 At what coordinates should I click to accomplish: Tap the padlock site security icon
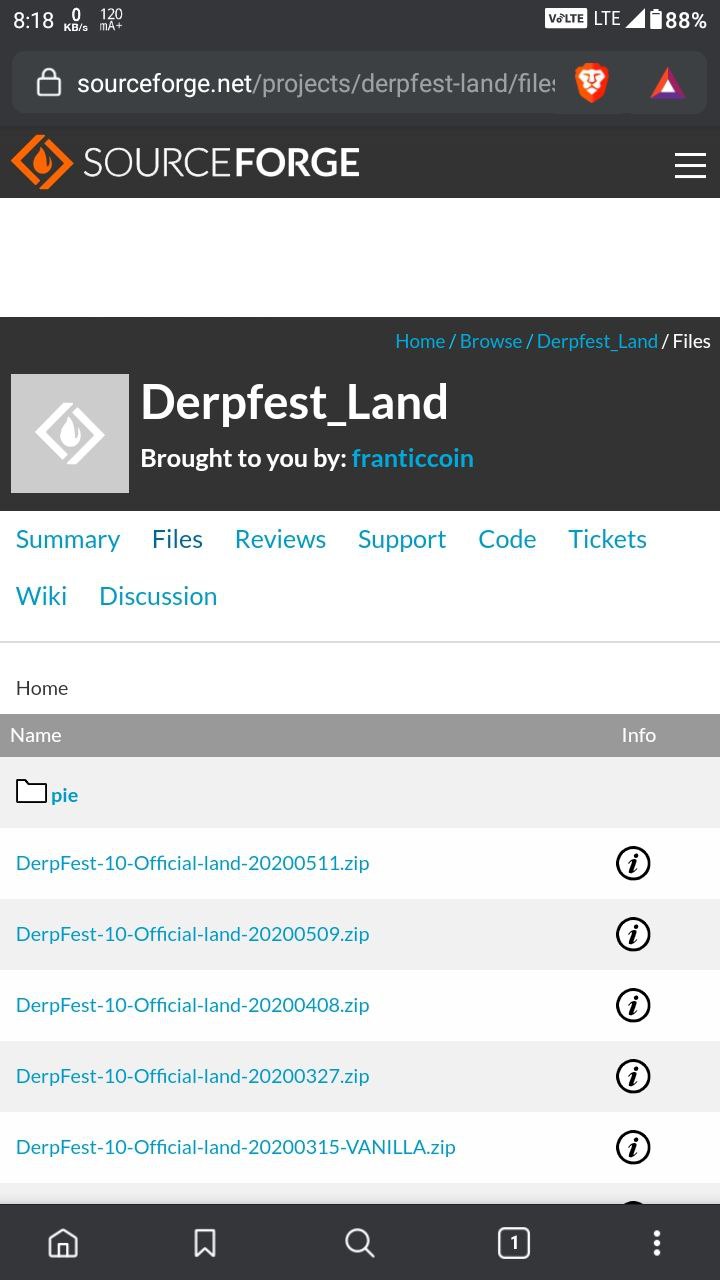pyautogui.click(x=48, y=83)
